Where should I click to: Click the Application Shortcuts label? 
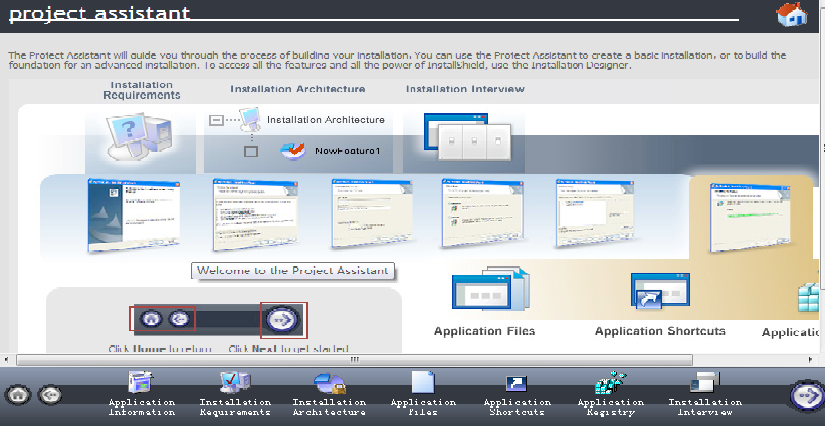660,332
